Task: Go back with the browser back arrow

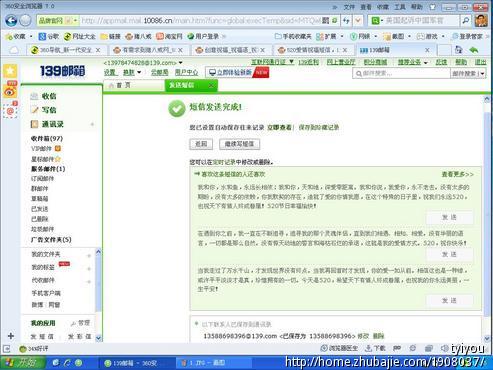Action: tap(11, 21)
